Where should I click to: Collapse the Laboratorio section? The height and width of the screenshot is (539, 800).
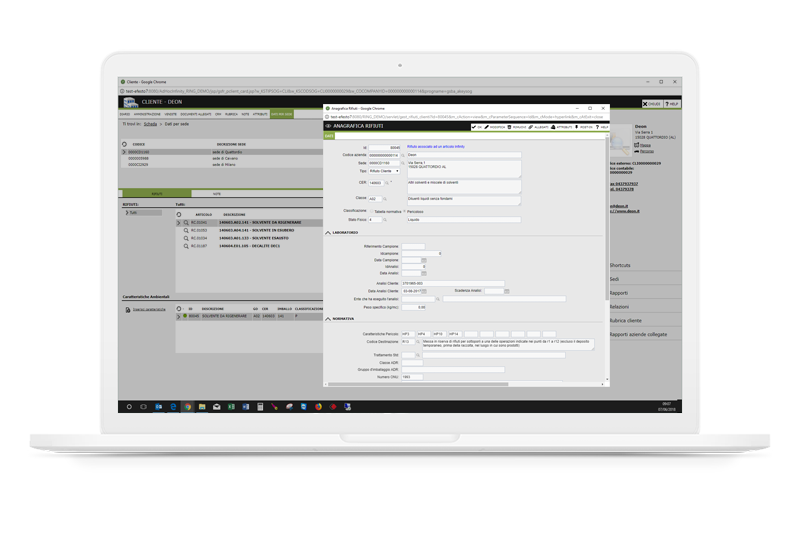pos(326,233)
